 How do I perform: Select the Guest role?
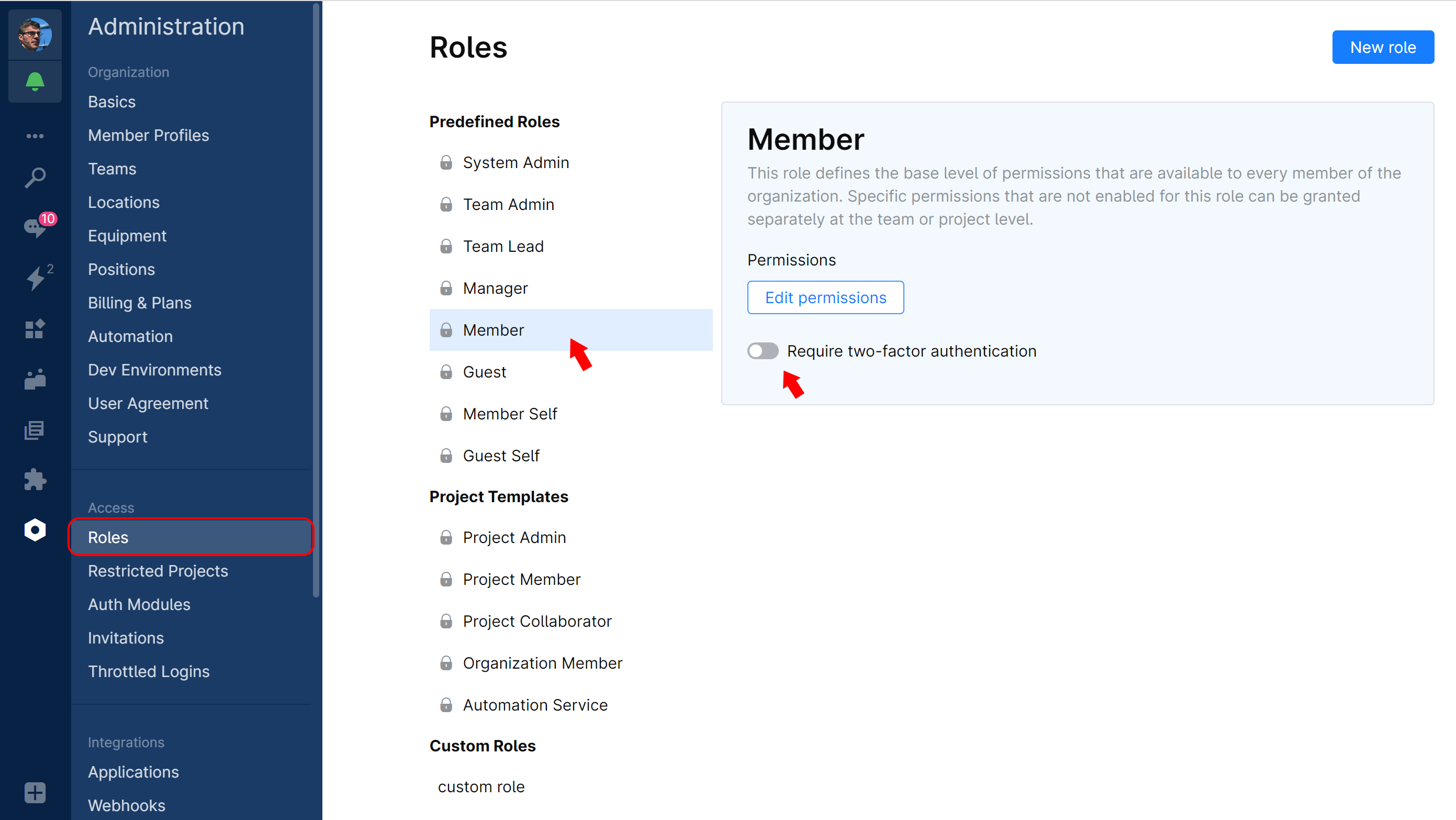pos(484,372)
